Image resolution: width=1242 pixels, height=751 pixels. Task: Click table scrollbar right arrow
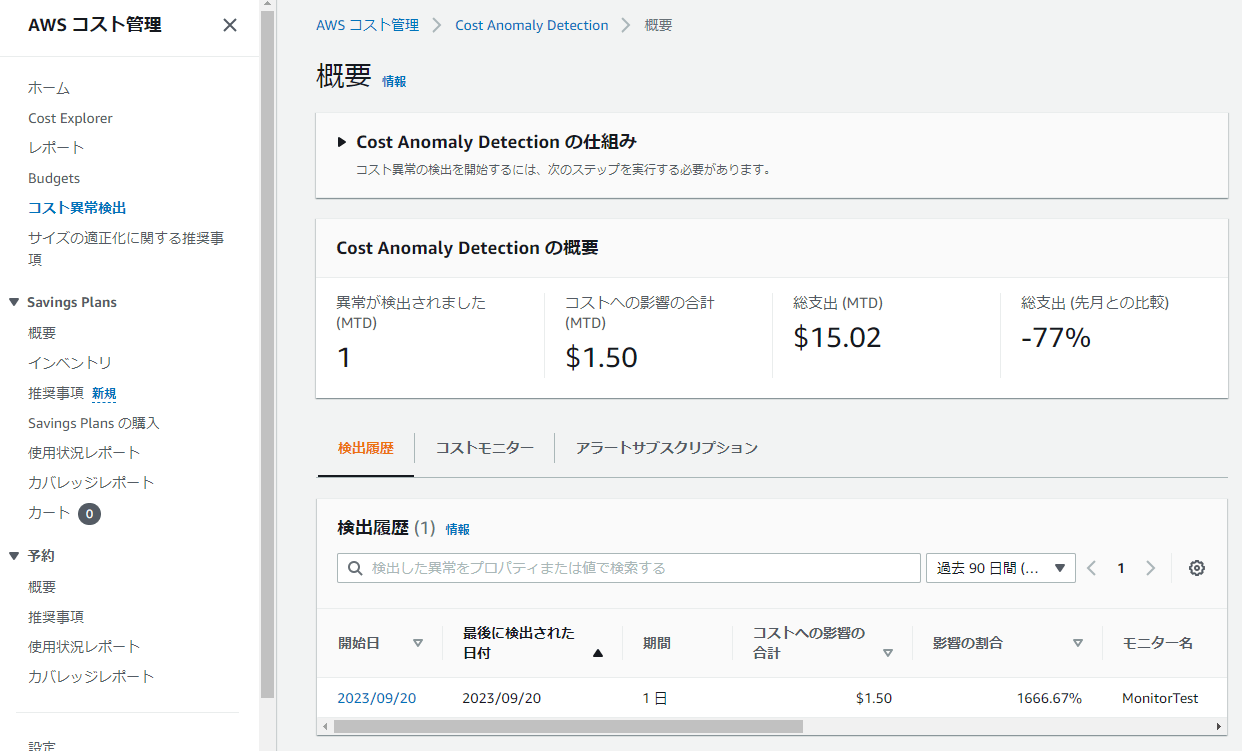point(1219,727)
